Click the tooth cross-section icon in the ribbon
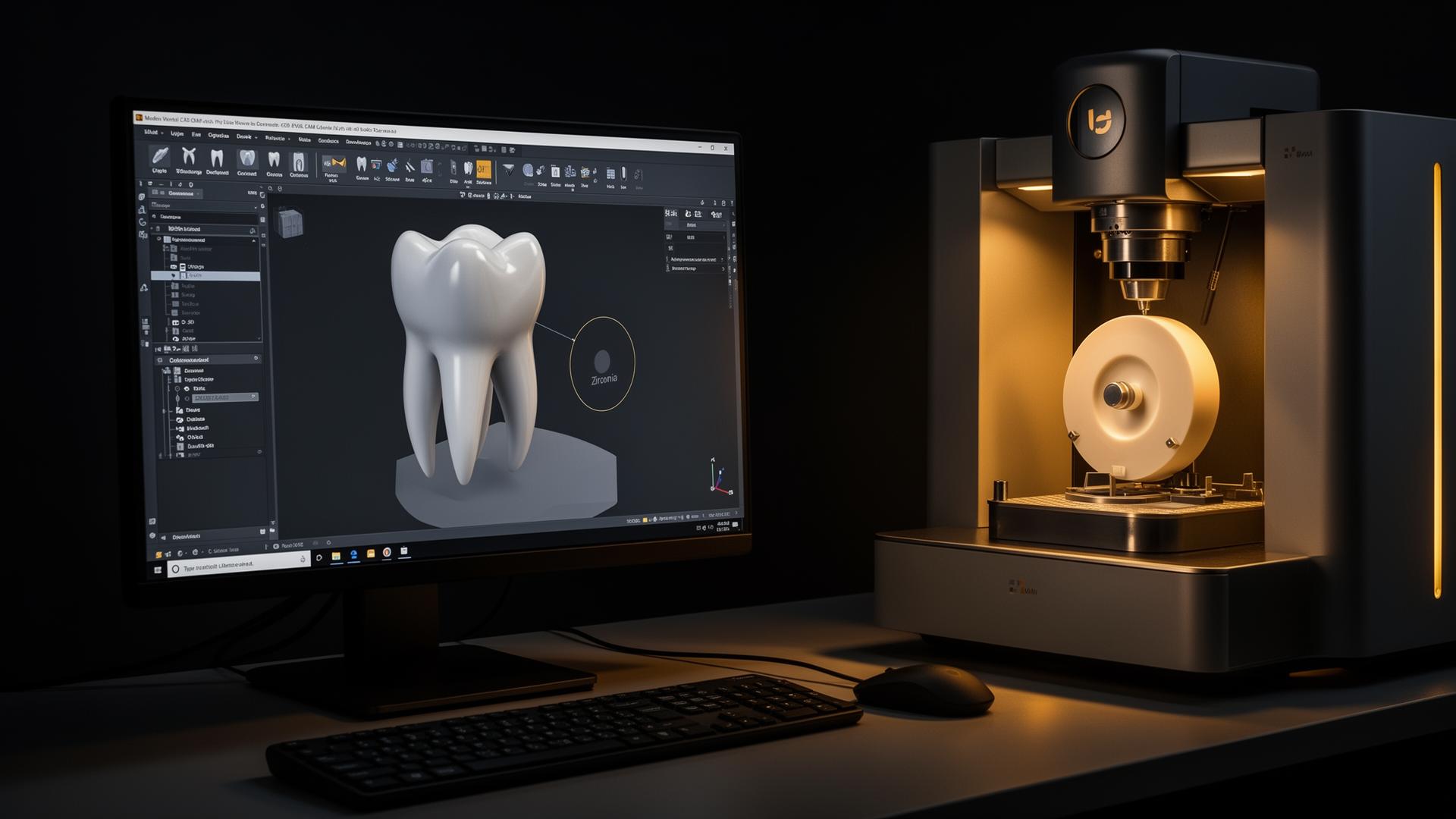Screen dimensions: 1456x819 (x=299, y=162)
